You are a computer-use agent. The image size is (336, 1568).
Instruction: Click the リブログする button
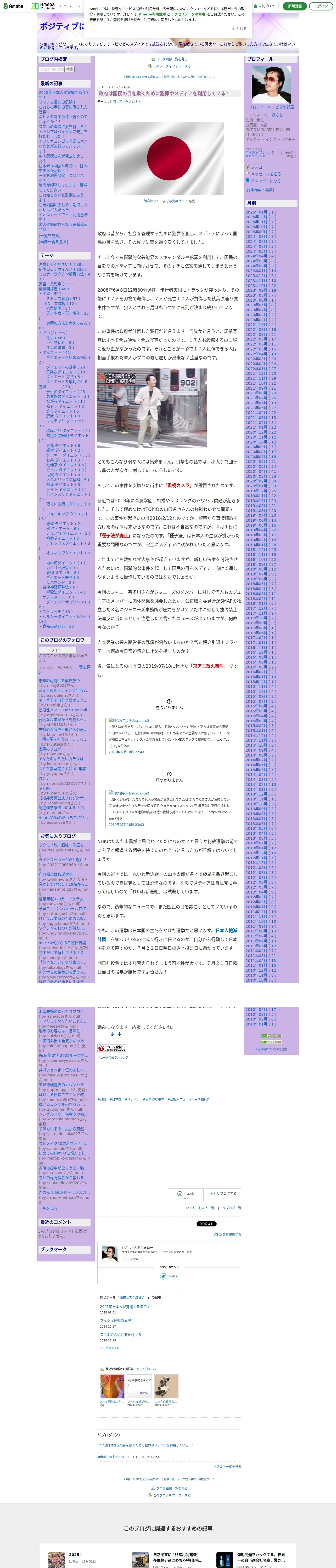click(223, 1195)
